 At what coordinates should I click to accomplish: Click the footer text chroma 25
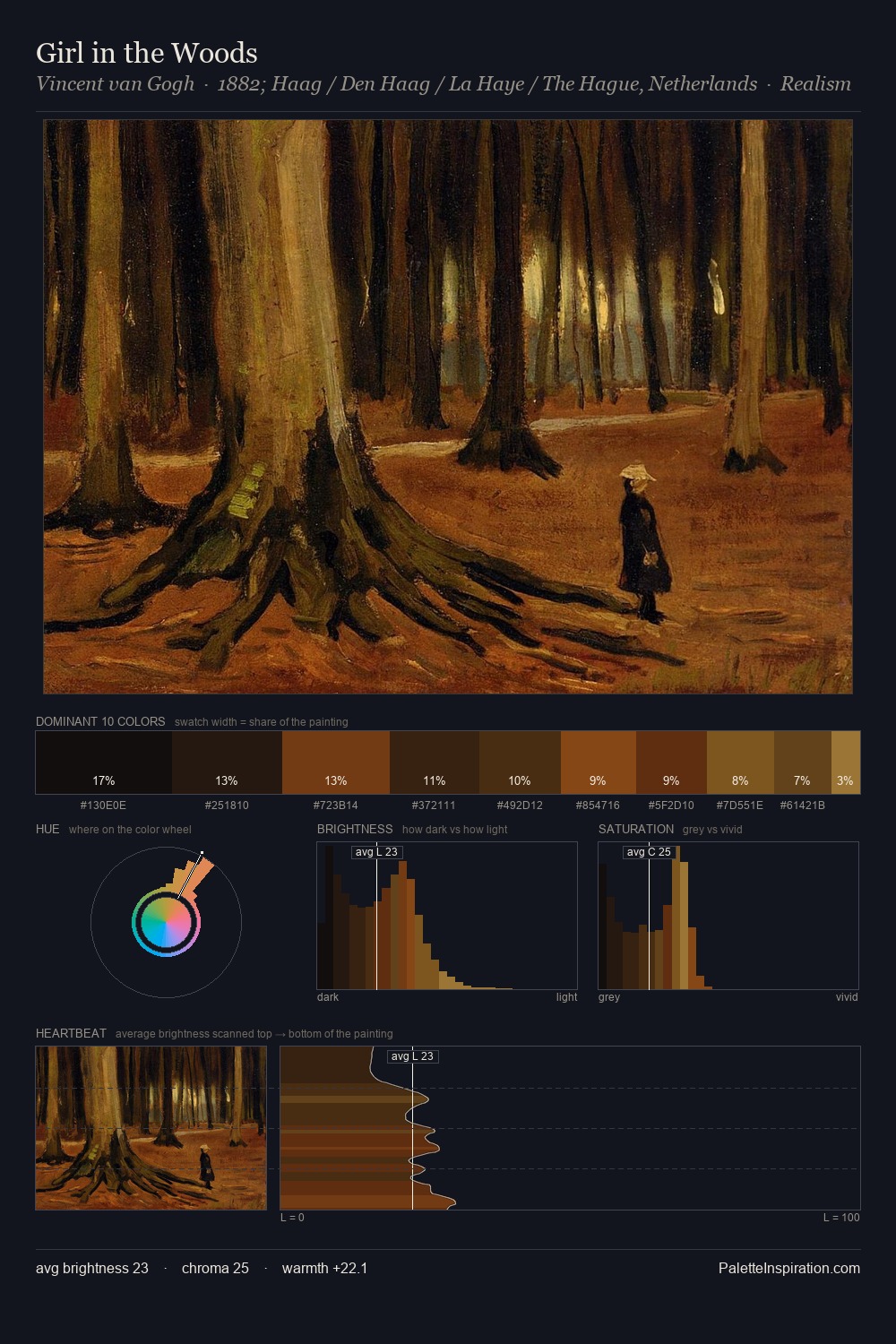pos(215,1268)
